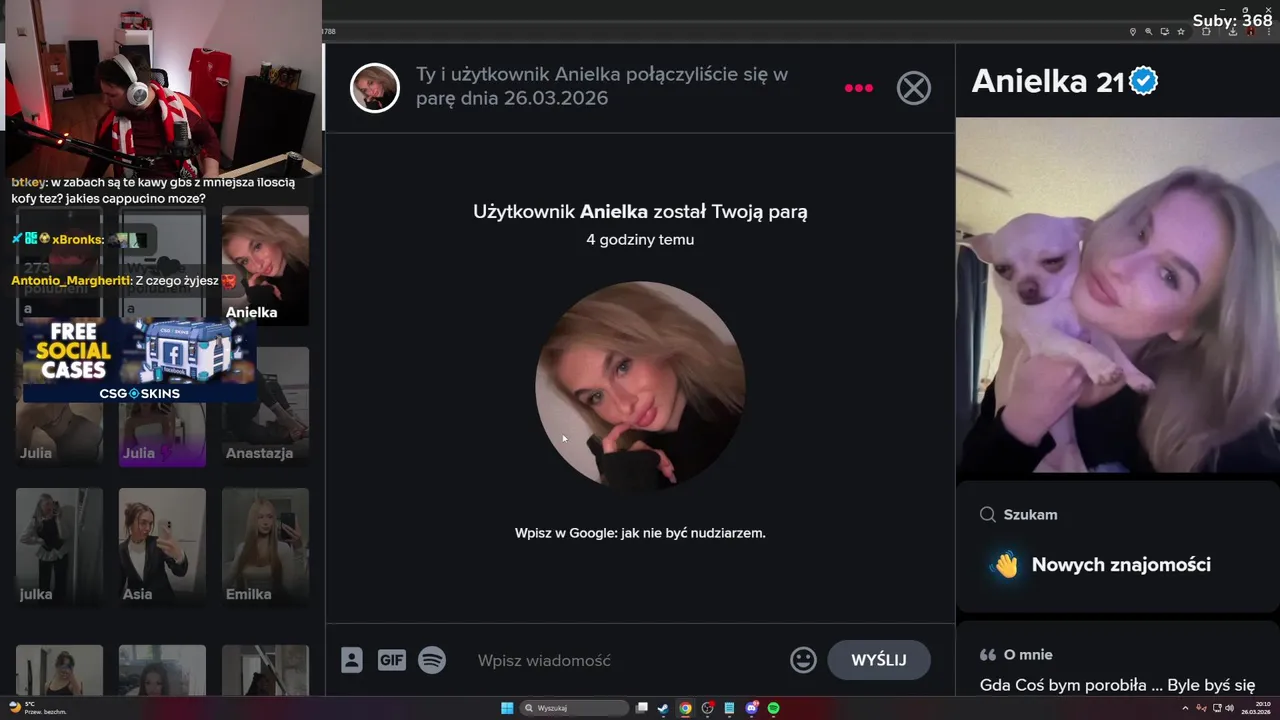Image resolution: width=1280 pixels, height=720 pixels.
Task: Click the browser location permission icon
Action: point(1133,32)
